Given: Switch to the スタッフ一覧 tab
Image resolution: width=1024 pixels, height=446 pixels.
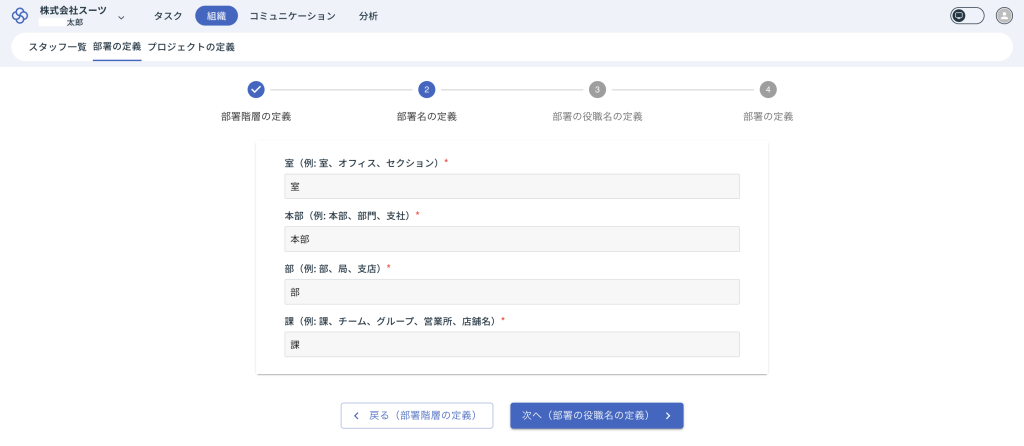Looking at the screenshot, I should (x=57, y=47).
